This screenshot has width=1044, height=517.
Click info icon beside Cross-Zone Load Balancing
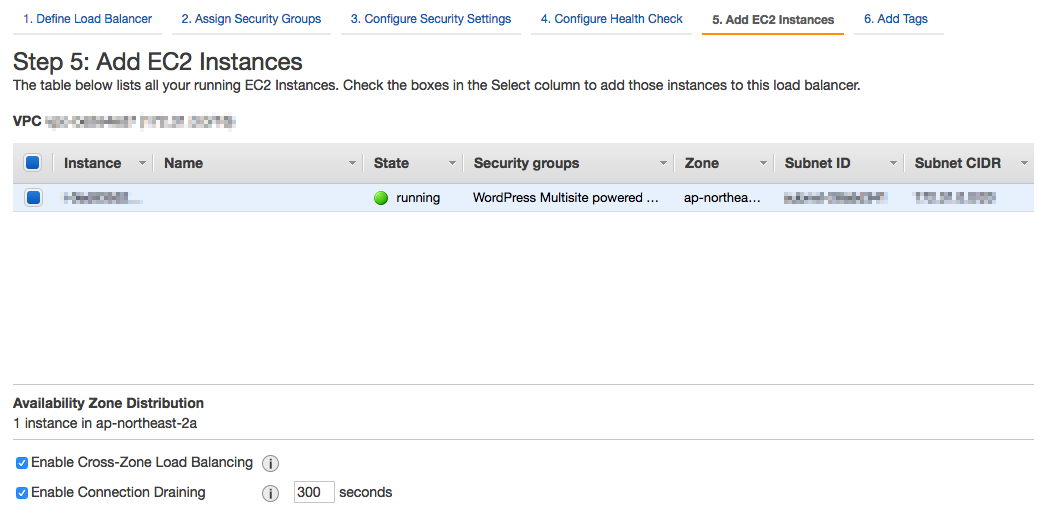pos(270,463)
